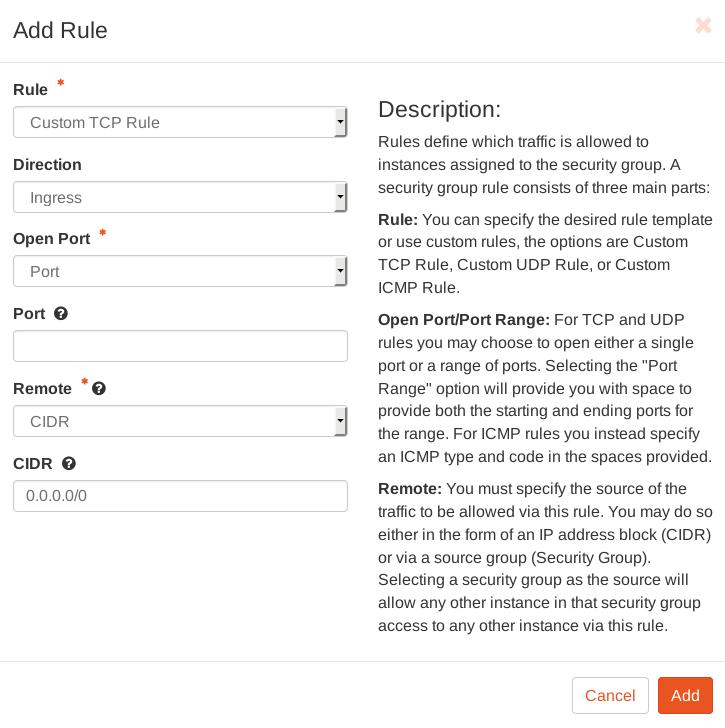Click the CIDR field label text
The height and width of the screenshot is (728, 725).
(x=33, y=464)
